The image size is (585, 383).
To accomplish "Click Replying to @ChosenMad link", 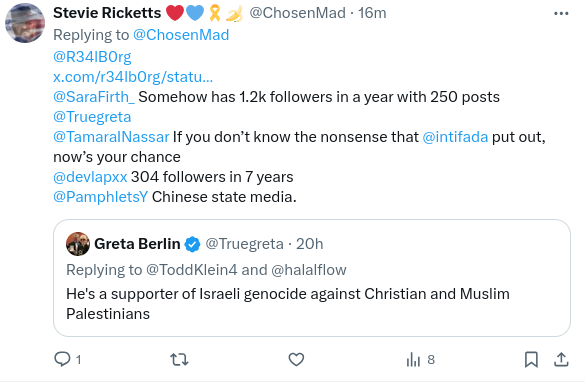I will [x=181, y=35].
